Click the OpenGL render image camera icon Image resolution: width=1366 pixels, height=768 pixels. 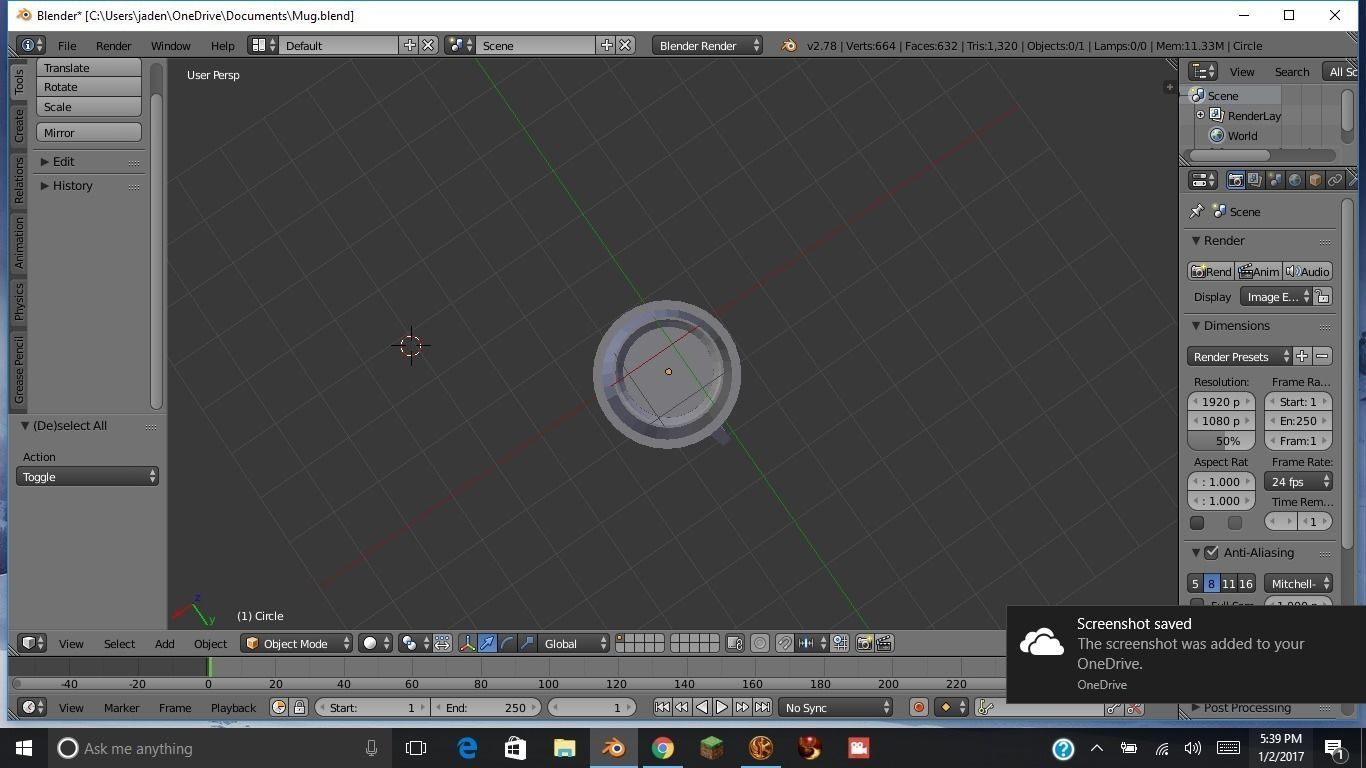pyautogui.click(x=864, y=643)
